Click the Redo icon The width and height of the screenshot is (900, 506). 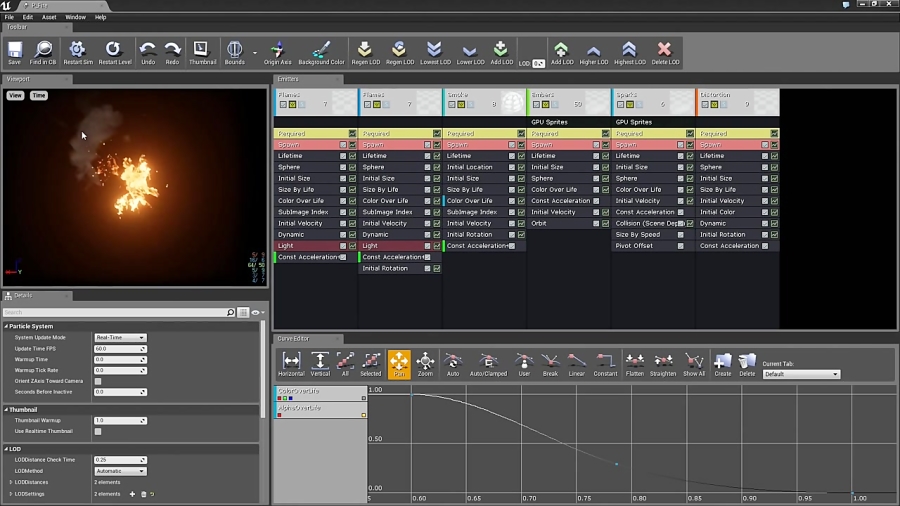(172, 52)
